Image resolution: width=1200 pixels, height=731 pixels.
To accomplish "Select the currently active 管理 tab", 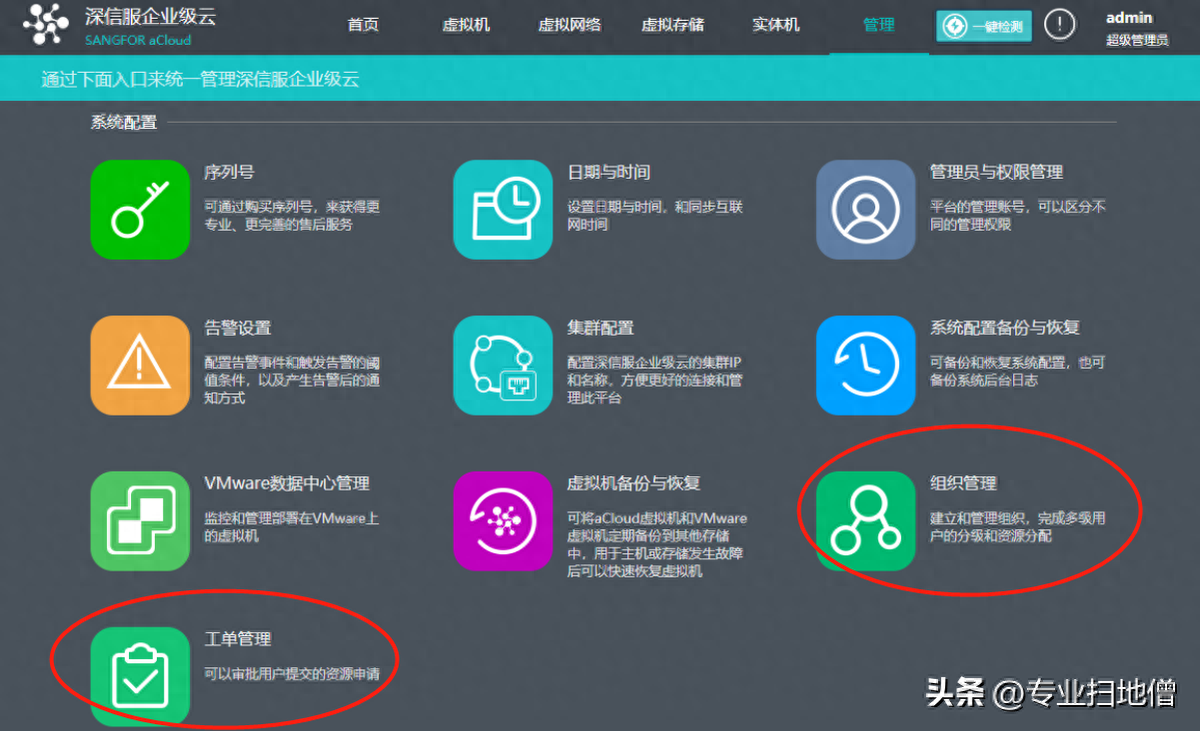I will 878,27.
